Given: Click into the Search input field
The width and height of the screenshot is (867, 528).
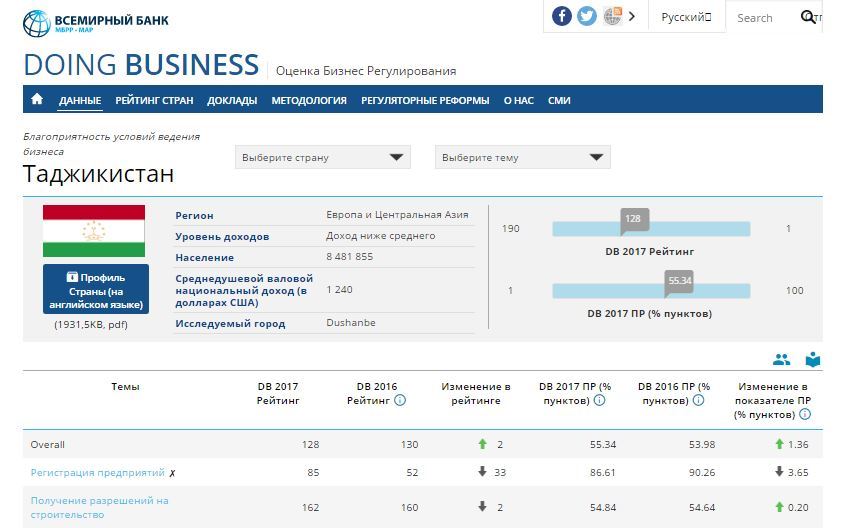Looking at the screenshot, I should coord(762,18).
